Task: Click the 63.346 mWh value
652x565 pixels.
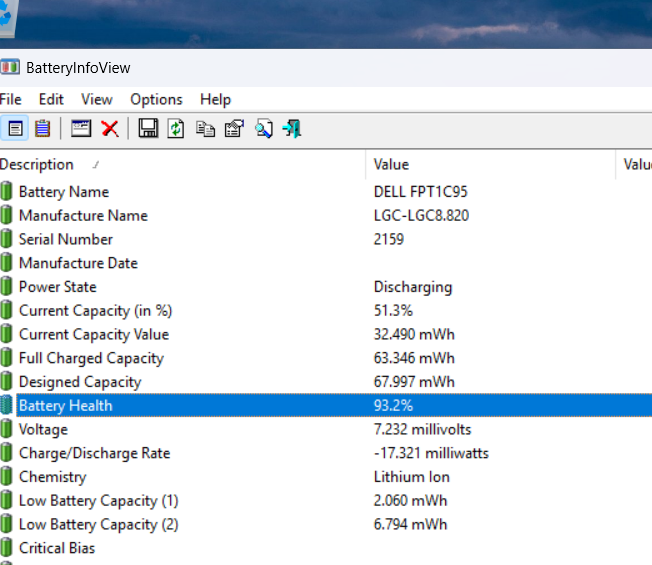Action: click(414, 358)
